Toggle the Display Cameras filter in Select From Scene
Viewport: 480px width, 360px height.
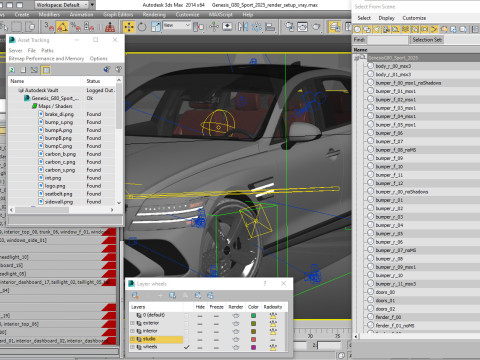386,29
